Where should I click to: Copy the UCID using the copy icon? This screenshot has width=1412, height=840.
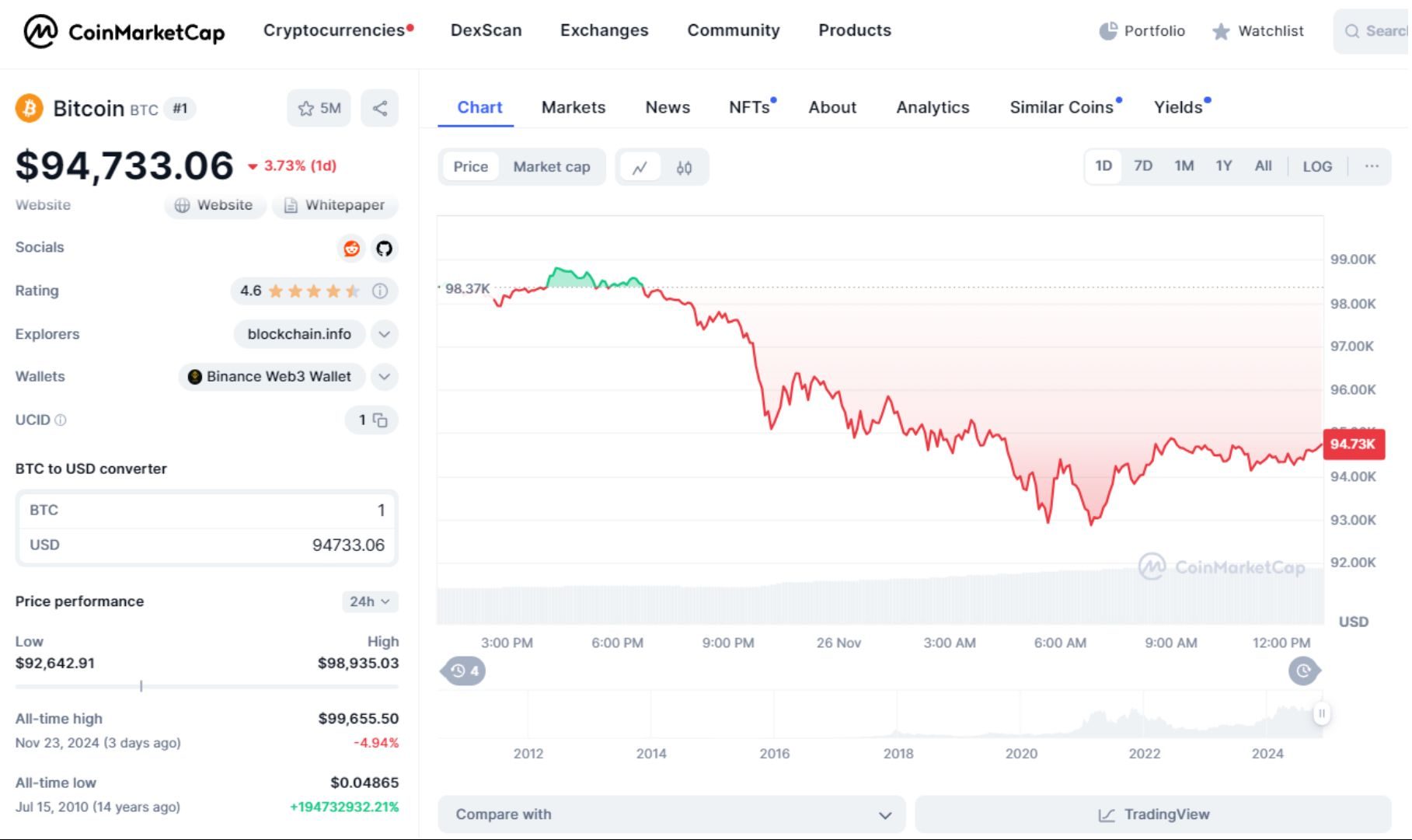tap(382, 420)
